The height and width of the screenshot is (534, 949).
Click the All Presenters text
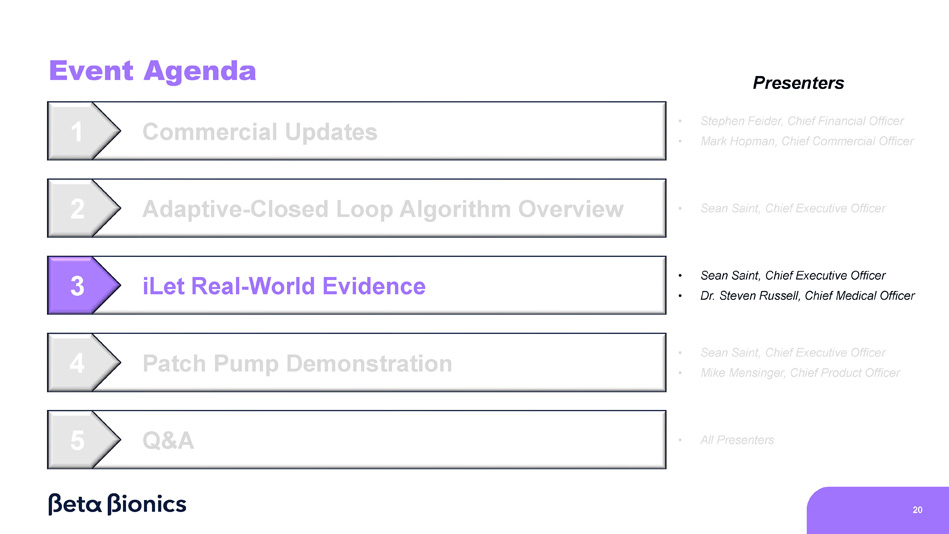(737, 440)
